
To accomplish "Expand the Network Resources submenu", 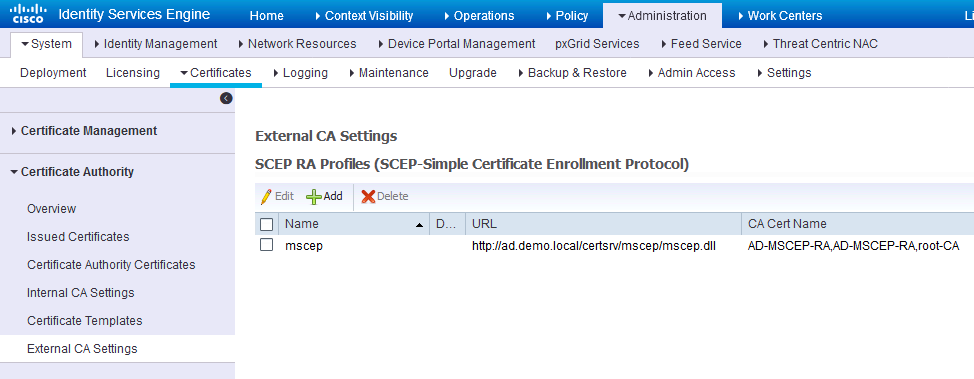I will (x=297, y=43).
